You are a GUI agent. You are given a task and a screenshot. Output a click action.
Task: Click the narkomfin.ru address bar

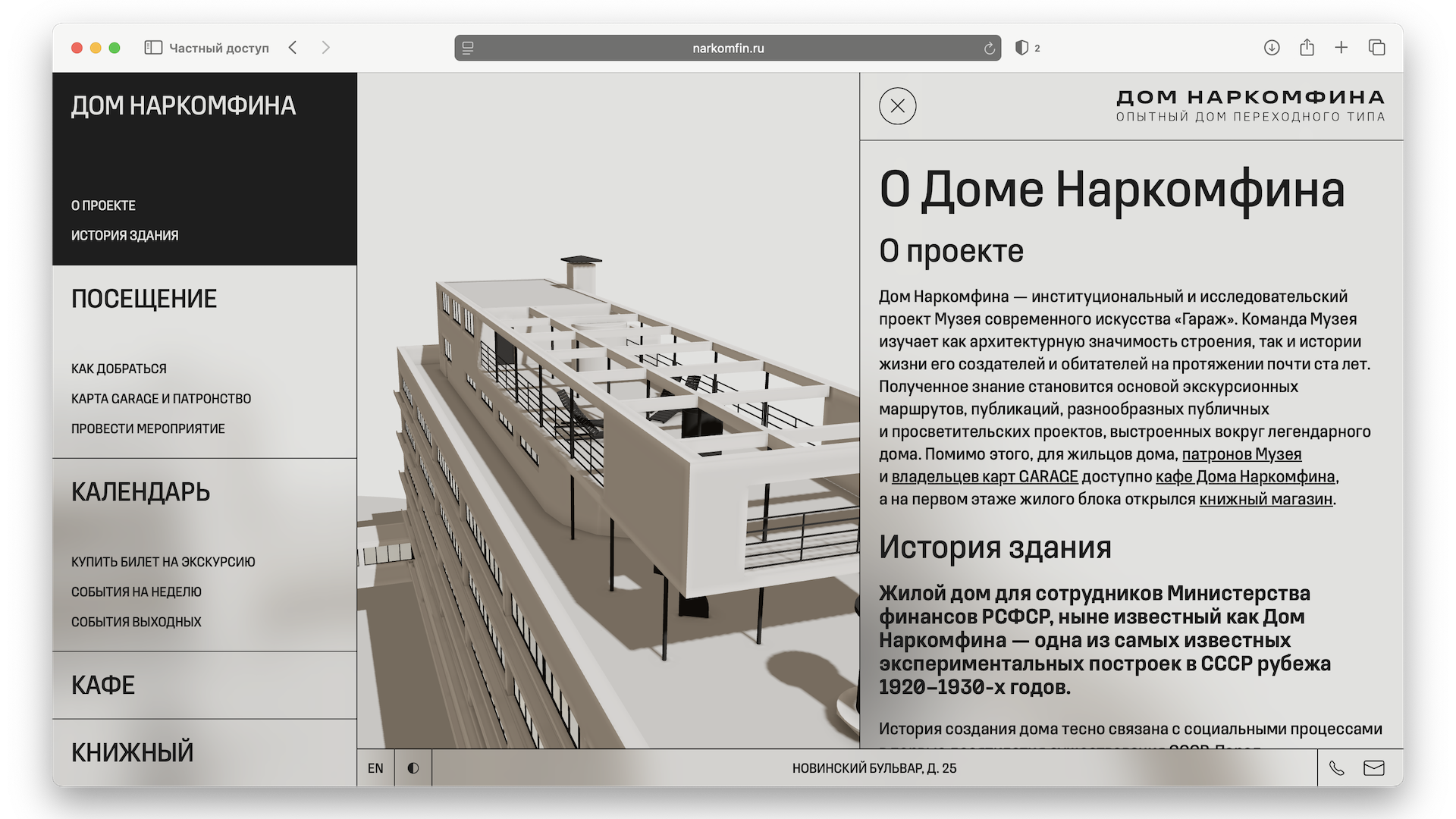727,48
